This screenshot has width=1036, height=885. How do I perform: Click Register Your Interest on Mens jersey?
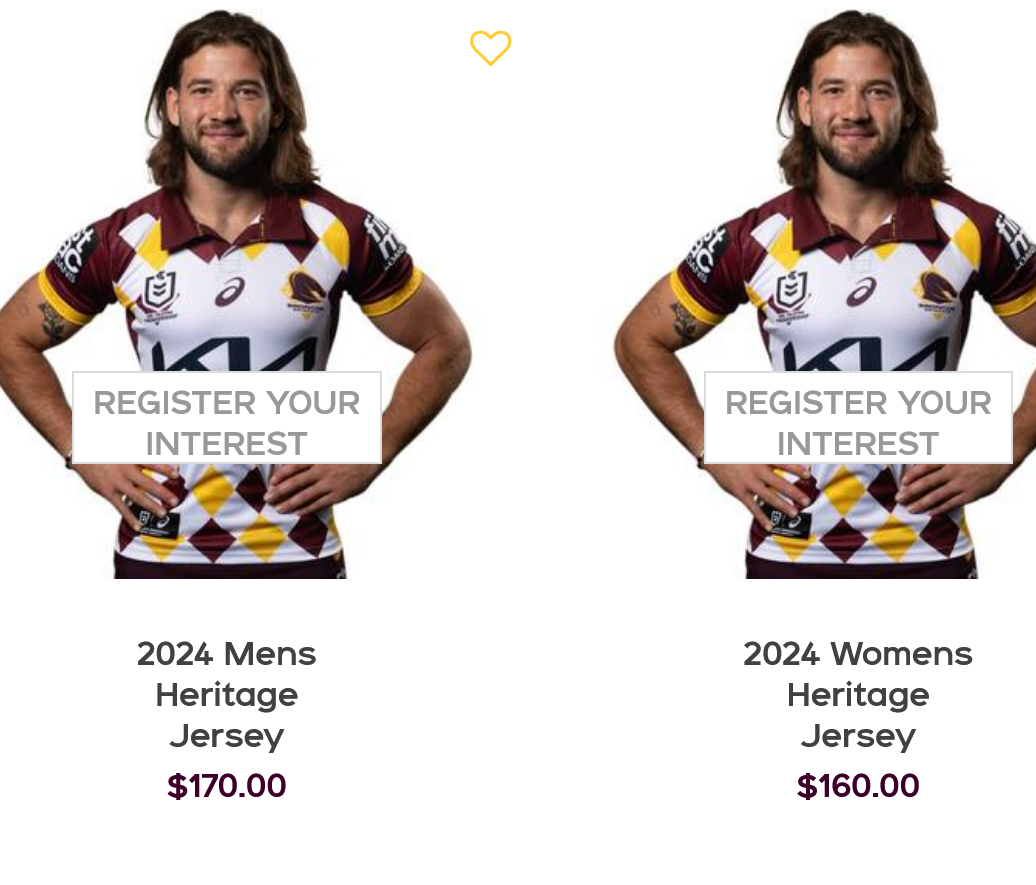pyautogui.click(x=227, y=418)
